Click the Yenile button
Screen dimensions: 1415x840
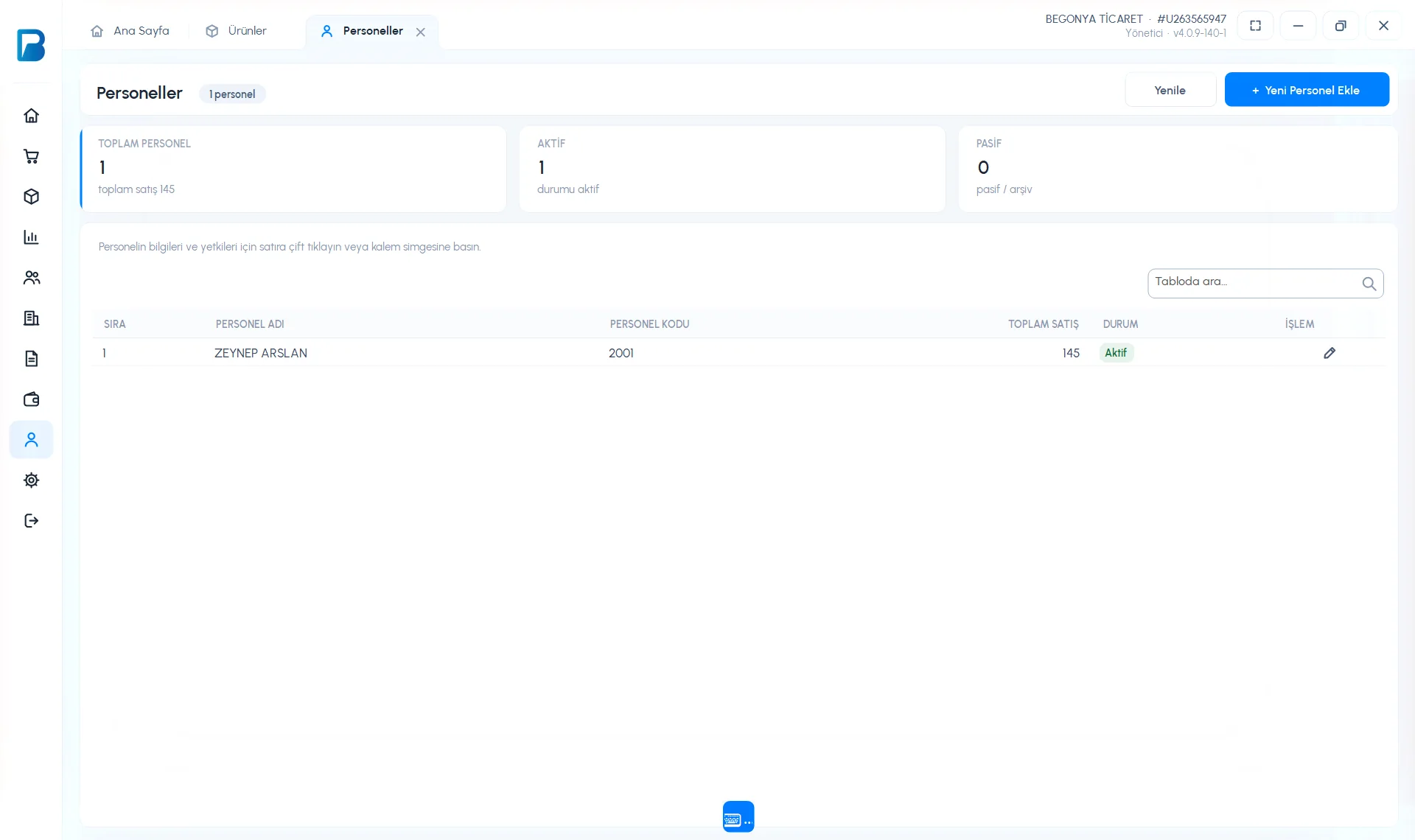(1170, 90)
